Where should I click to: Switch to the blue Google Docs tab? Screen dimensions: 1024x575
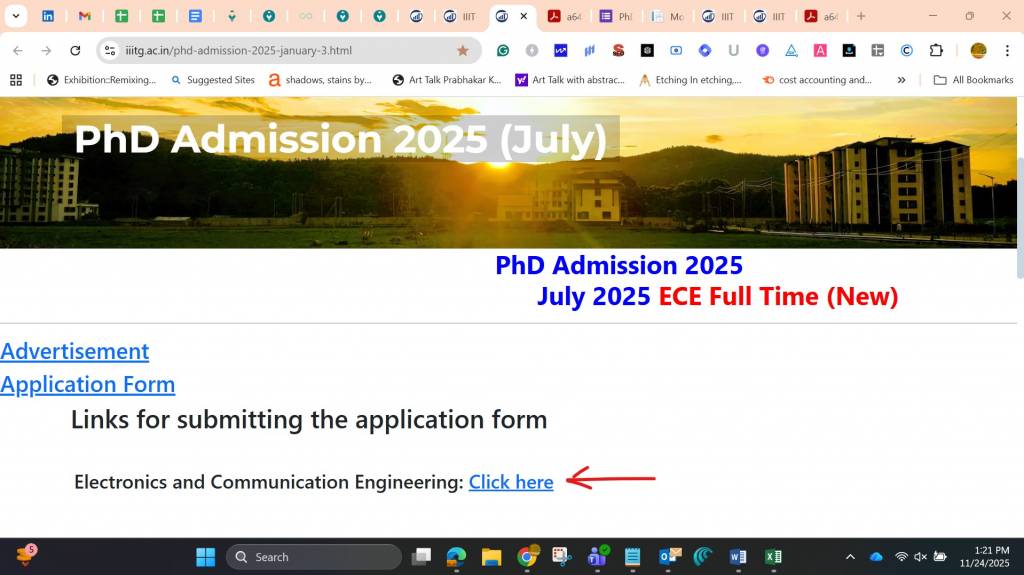[x=195, y=16]
